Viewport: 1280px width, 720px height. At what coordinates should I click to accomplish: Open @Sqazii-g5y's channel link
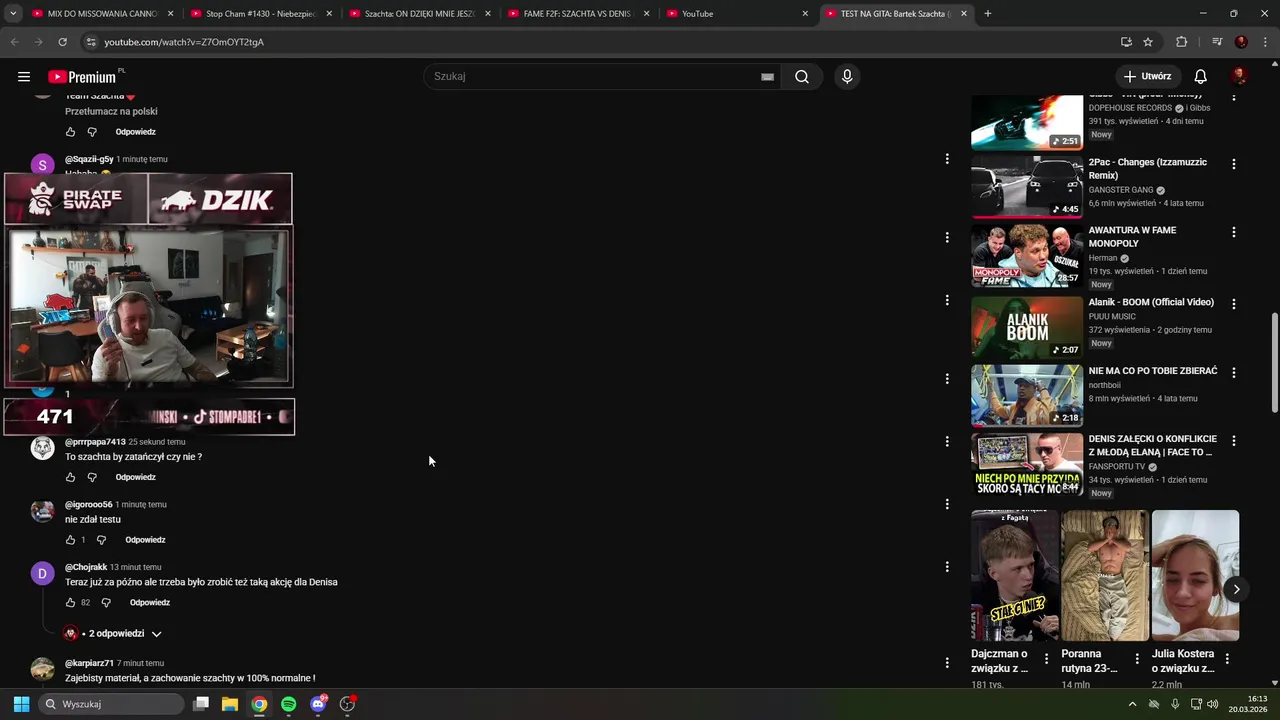[89, 159]
